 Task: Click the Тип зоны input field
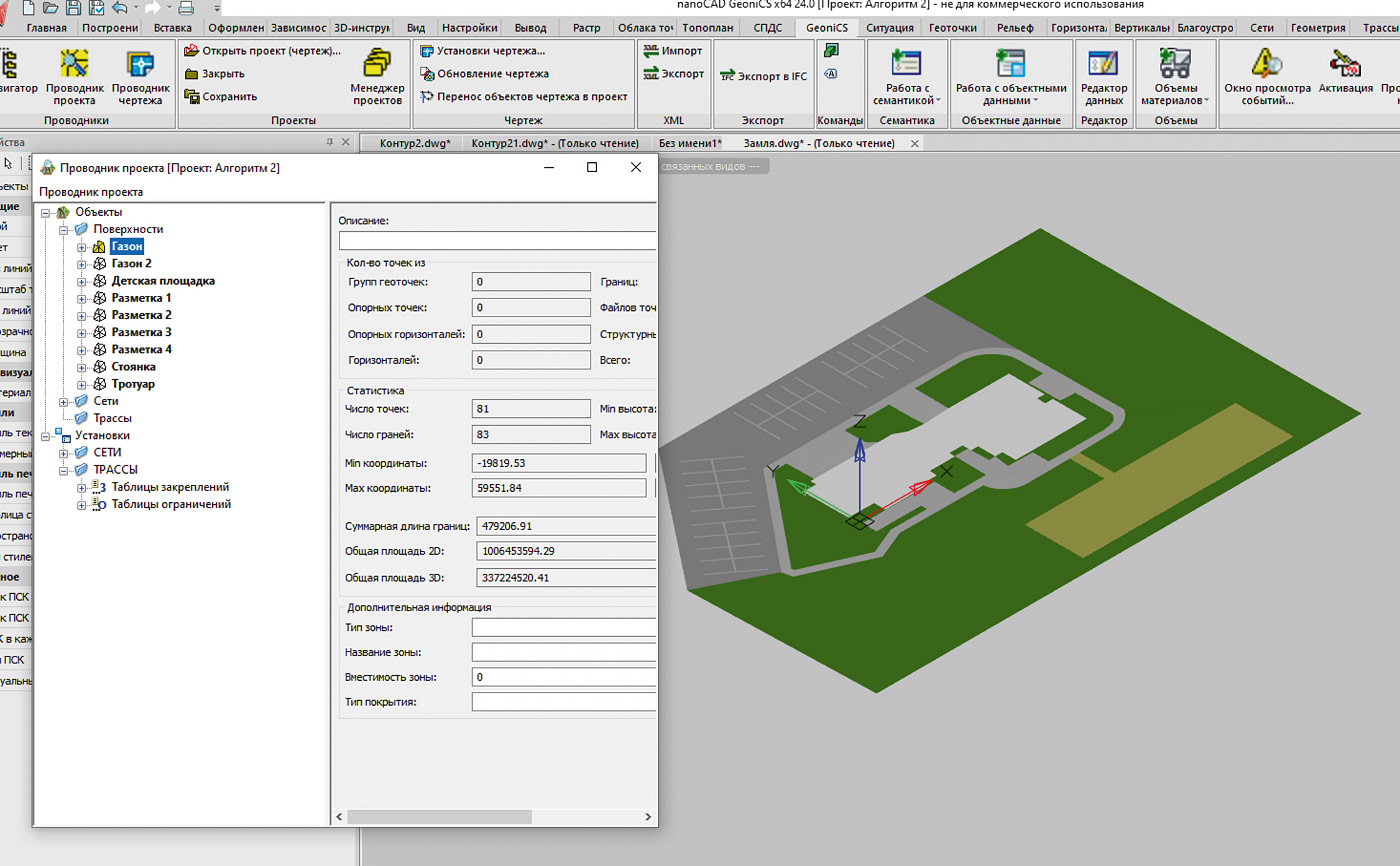563,627
